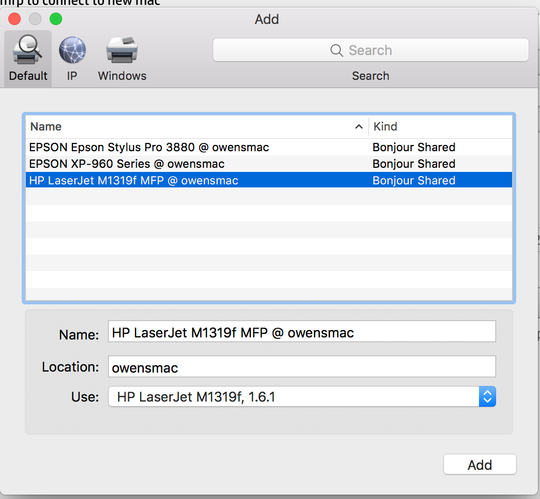Open the Use driver dropdown HP LaserJet M1319f, 1.6.1
The image size is (540, 499).
point(302,397)
